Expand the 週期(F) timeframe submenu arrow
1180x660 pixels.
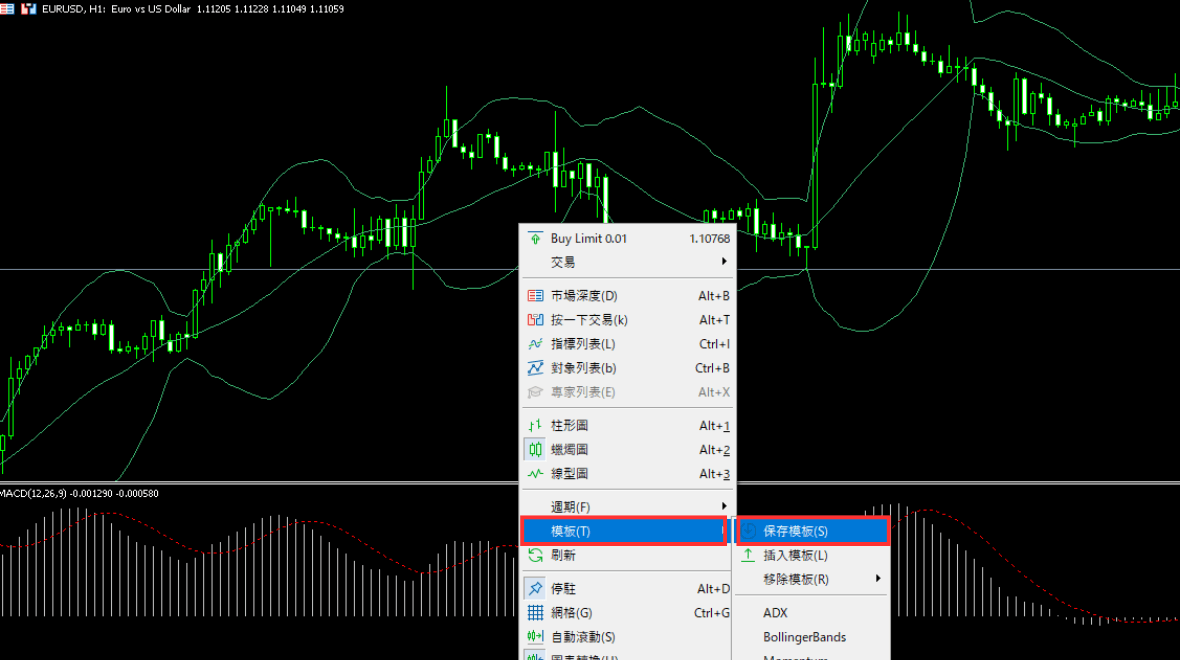click(x=724, y=506)
